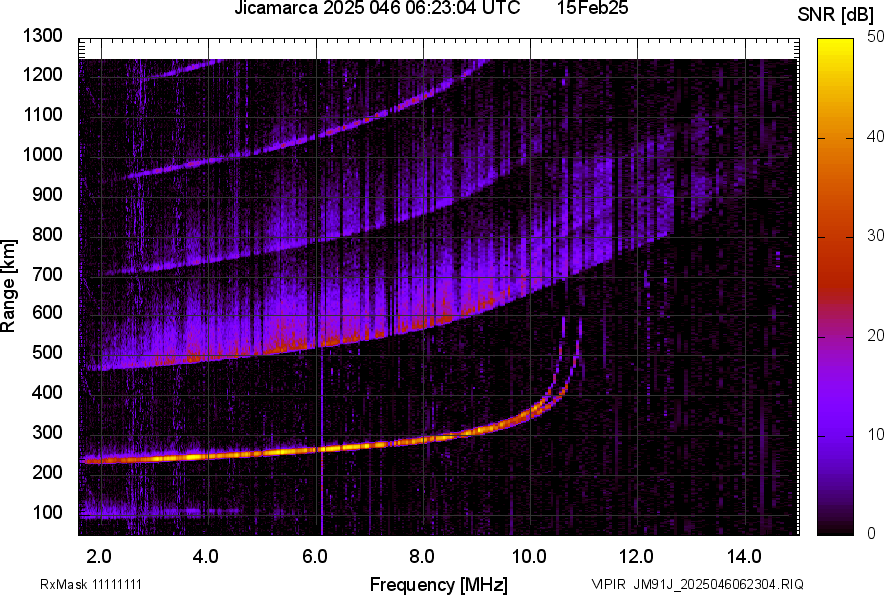Select the colorbar tick label 30

tap(876, 236)
